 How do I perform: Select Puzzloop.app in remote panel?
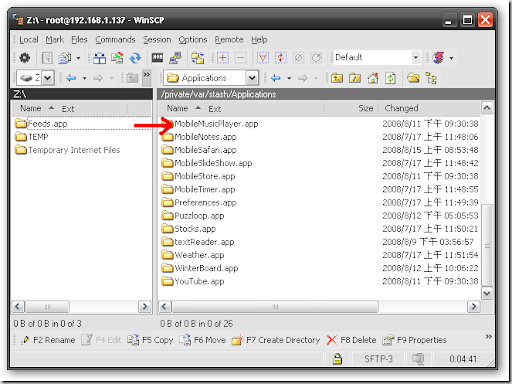tap(193, 216)
